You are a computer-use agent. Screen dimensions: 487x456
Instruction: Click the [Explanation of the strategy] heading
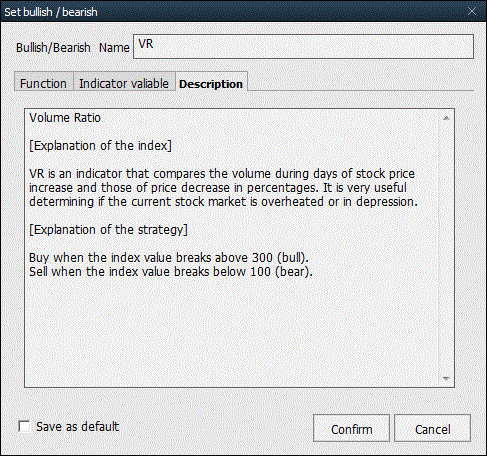[108, 230]
